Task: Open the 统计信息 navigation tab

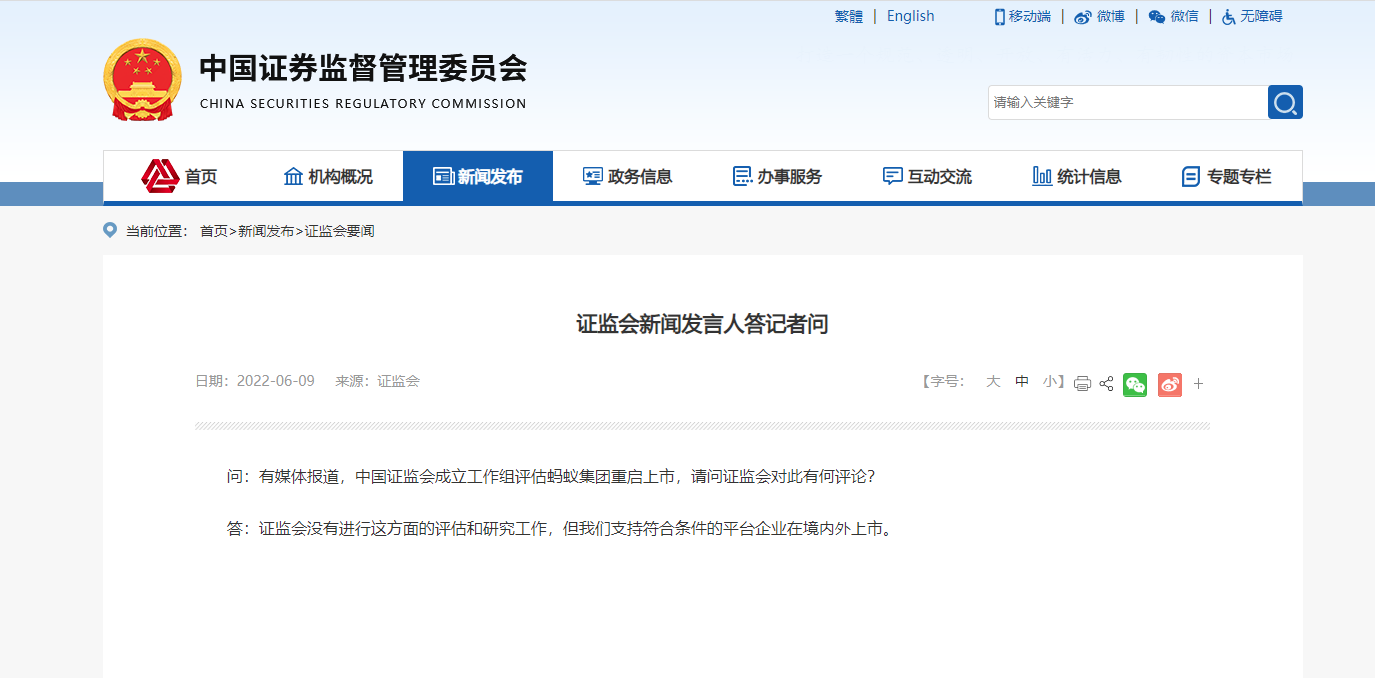Action: tap(1078, 176)
